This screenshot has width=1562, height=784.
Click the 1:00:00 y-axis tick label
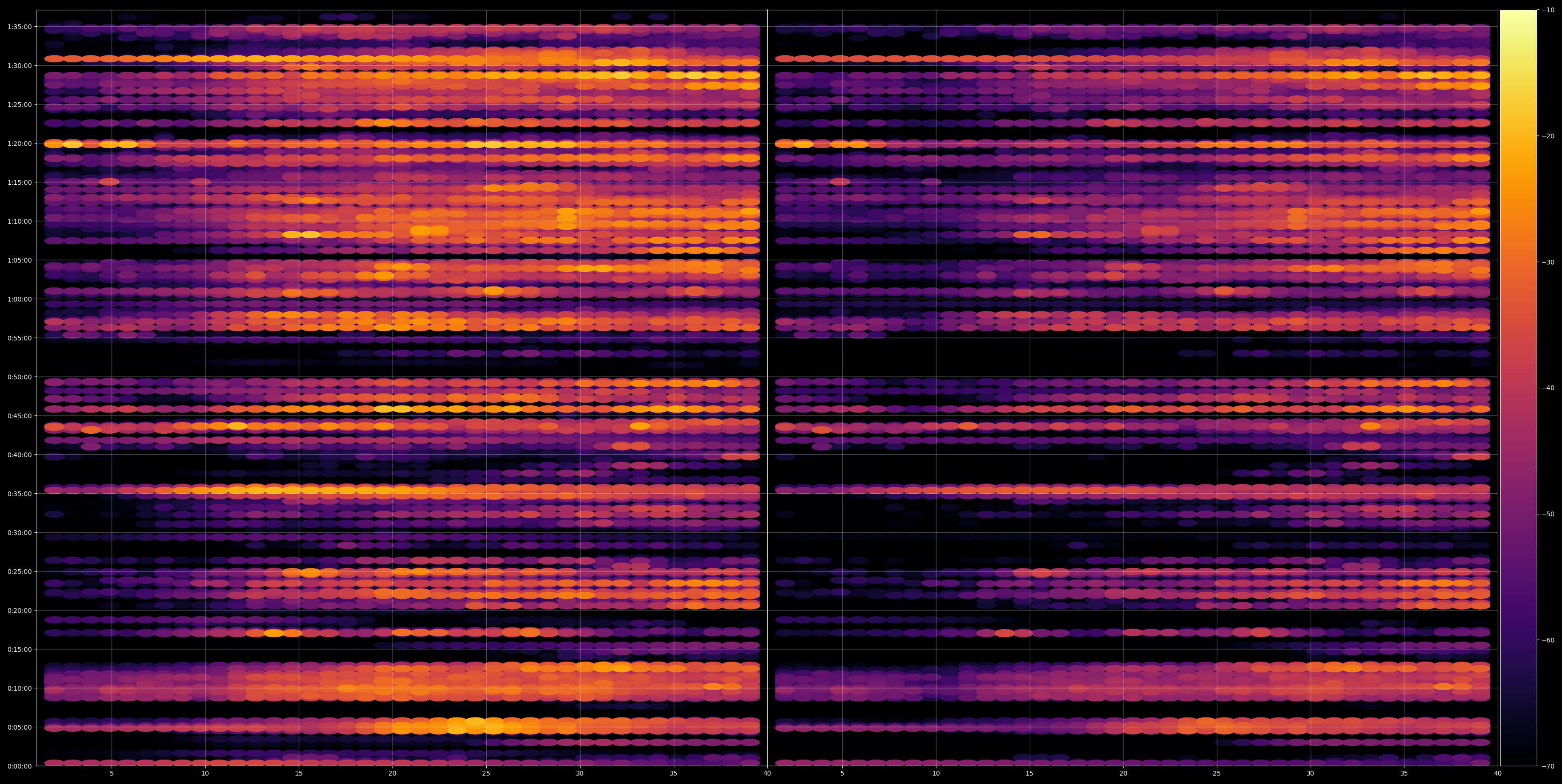click(19, 299)
